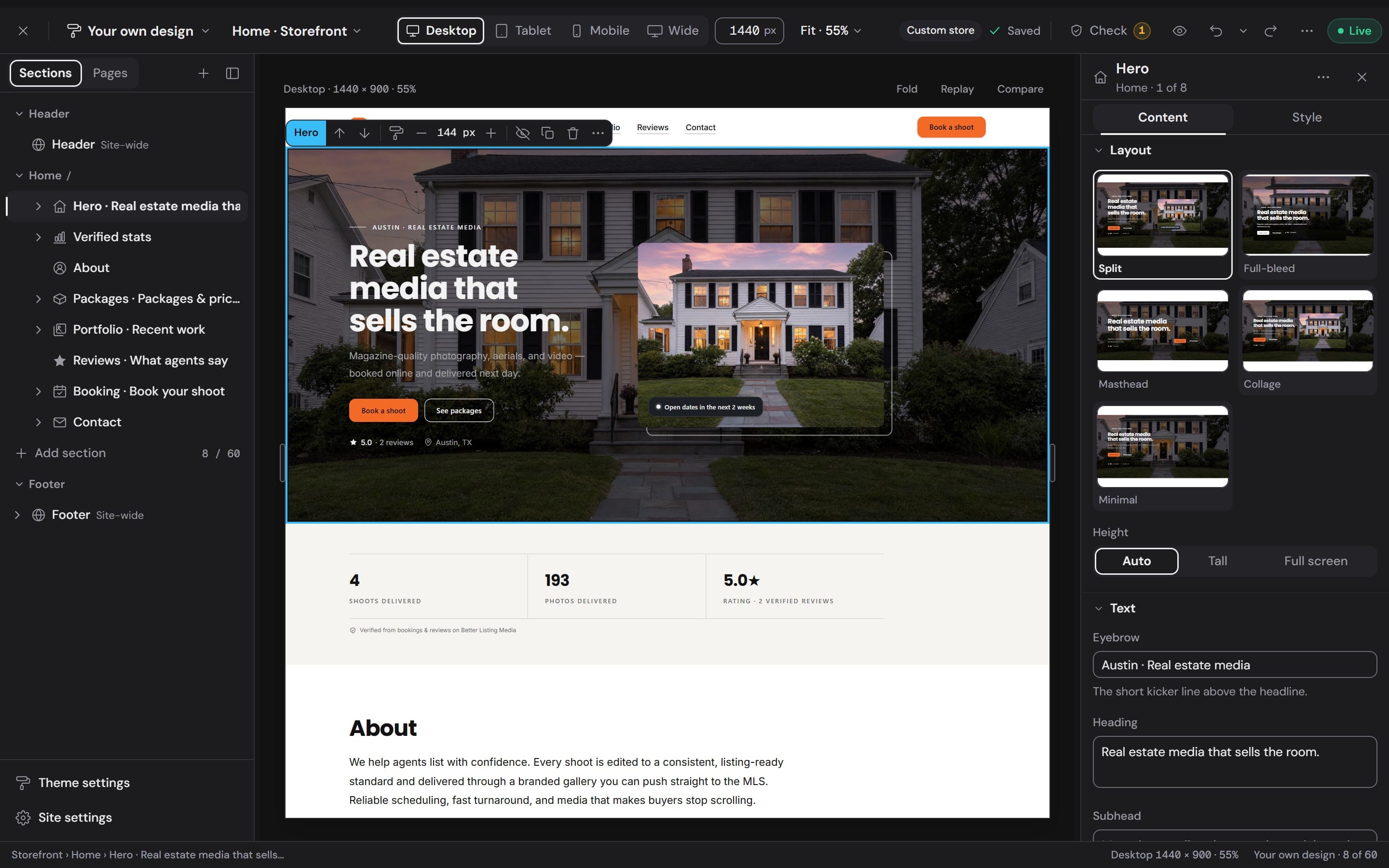Switch to the Style tab
This screenshot has width=1389, height=868.
(x=1307, y=117)
